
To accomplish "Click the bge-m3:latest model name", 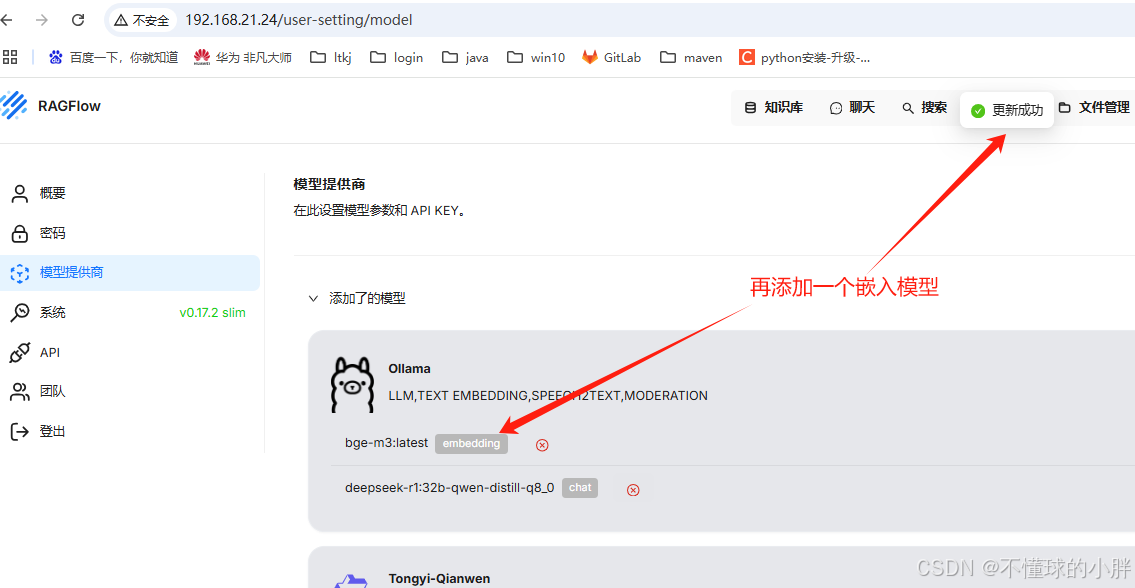I will (x=387, y=442).
